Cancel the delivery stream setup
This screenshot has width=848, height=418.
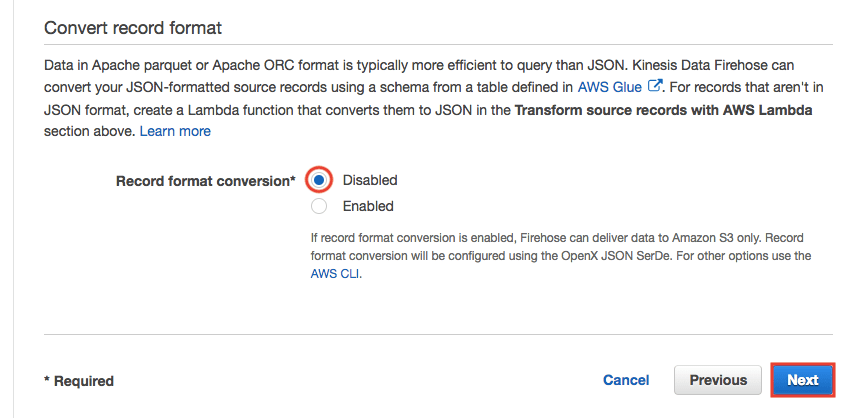pos(626,380)
